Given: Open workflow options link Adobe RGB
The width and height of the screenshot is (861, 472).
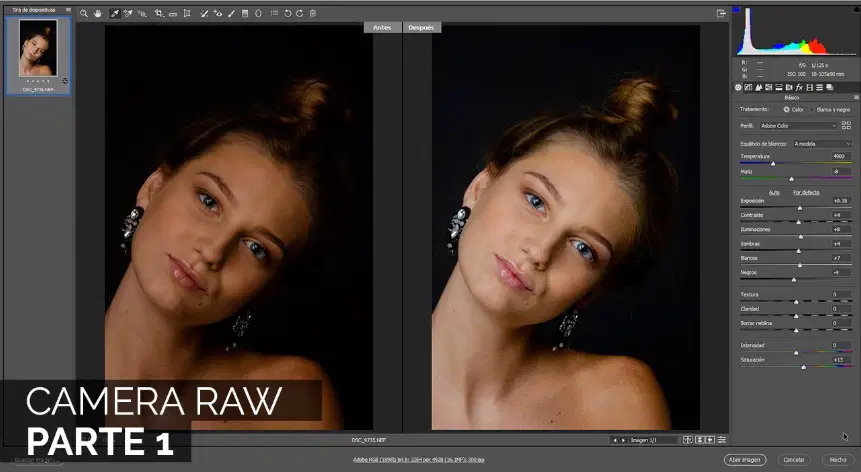Looking at the screenshot, I should pos(418,460).
